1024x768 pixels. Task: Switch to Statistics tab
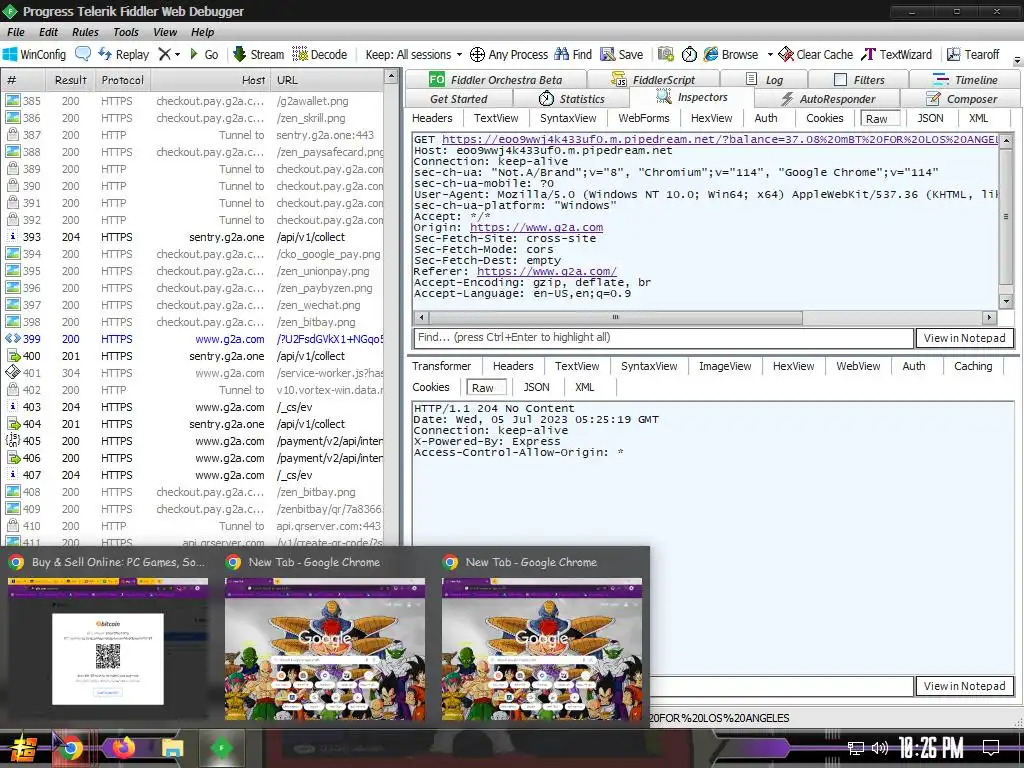click(572, 99)
